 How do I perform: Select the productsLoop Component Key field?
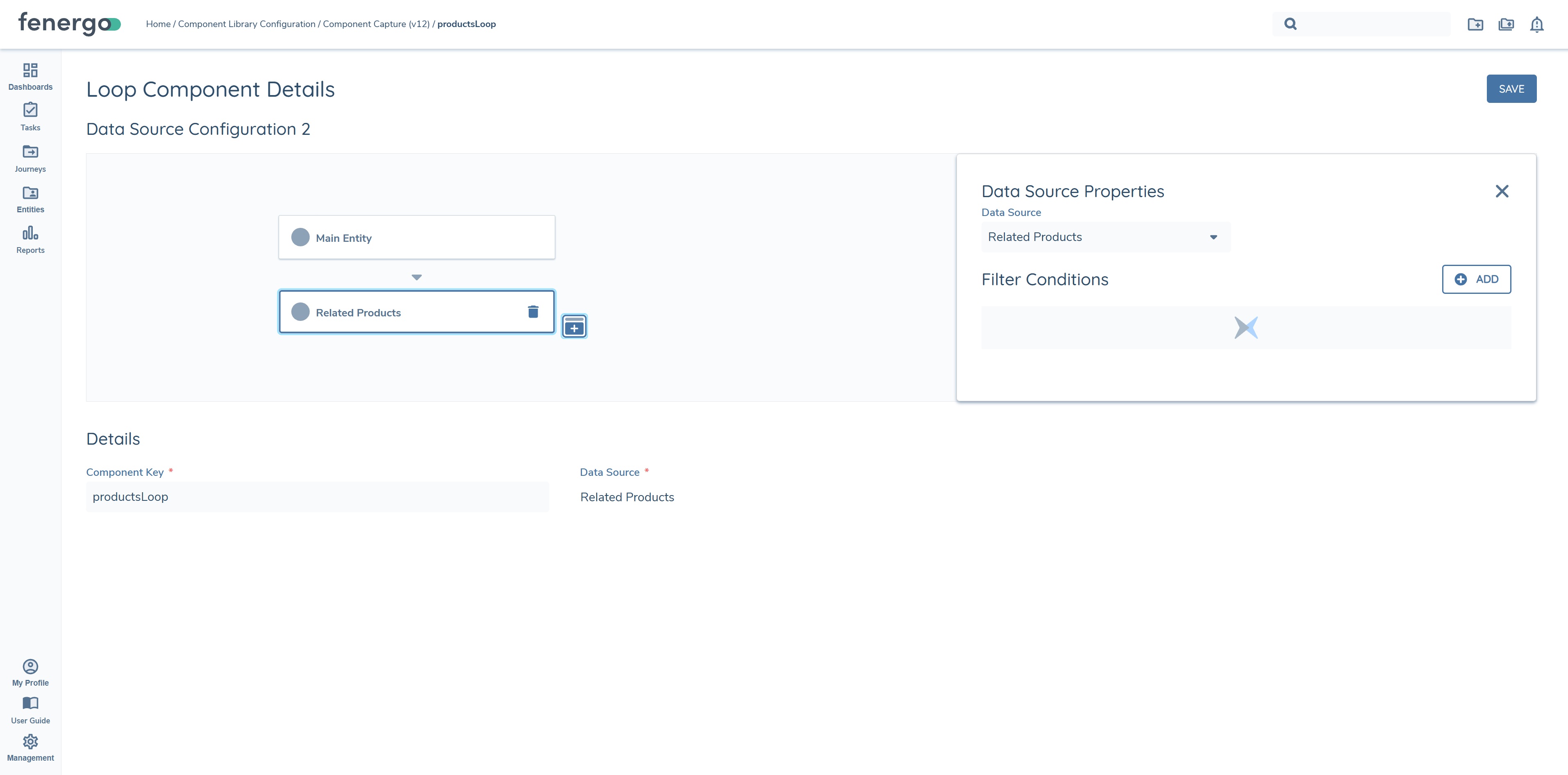pyautogui.click(x=317, y=497)
